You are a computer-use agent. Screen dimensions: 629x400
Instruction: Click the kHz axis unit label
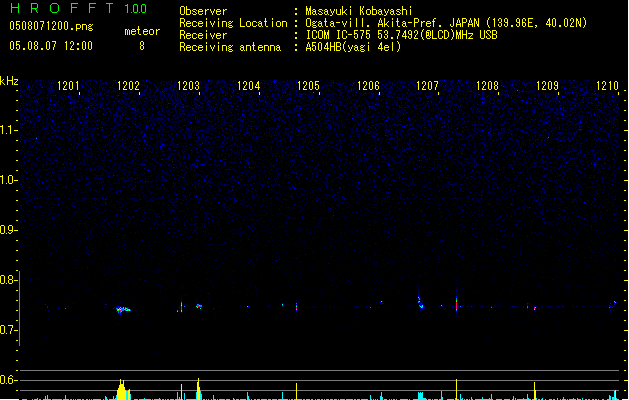tap(9, 81)
